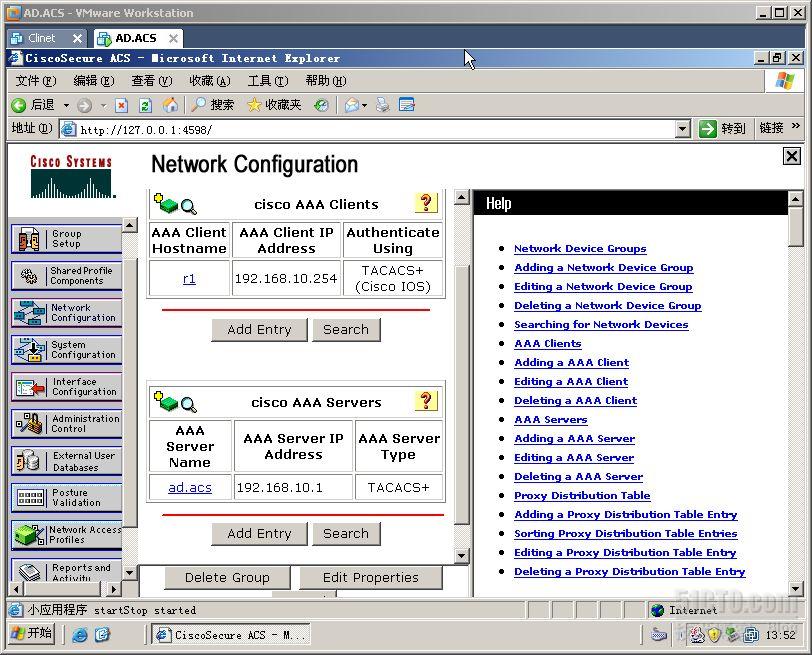This screenshot has width=812, height=655.
Task: Open Network Device Groups help link
Action: coord(580,249)
